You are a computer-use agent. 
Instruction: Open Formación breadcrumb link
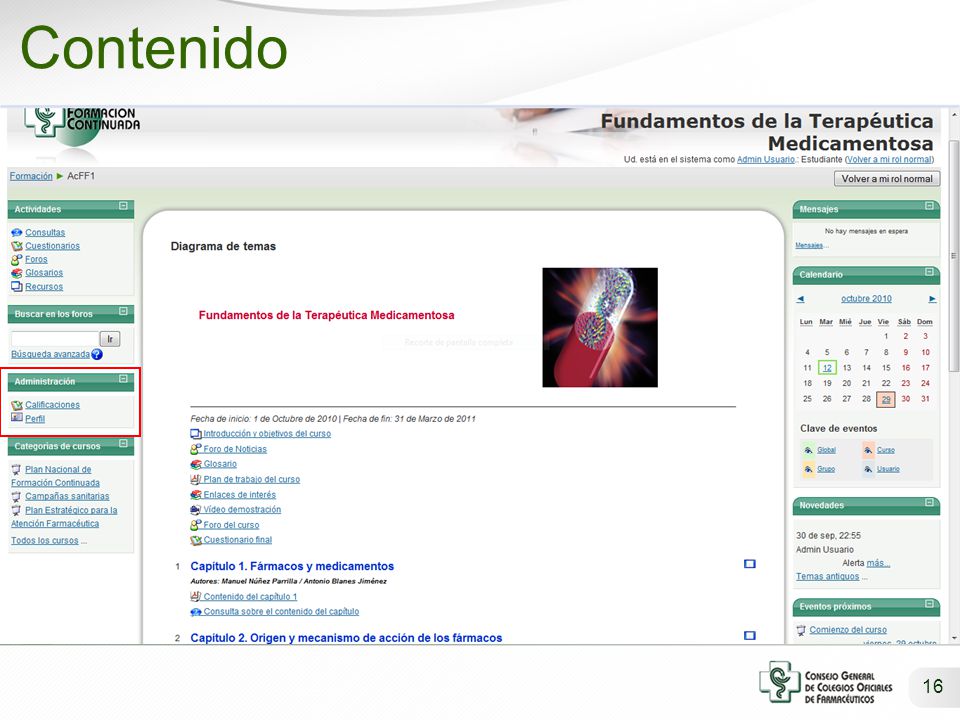pos(31,176)
